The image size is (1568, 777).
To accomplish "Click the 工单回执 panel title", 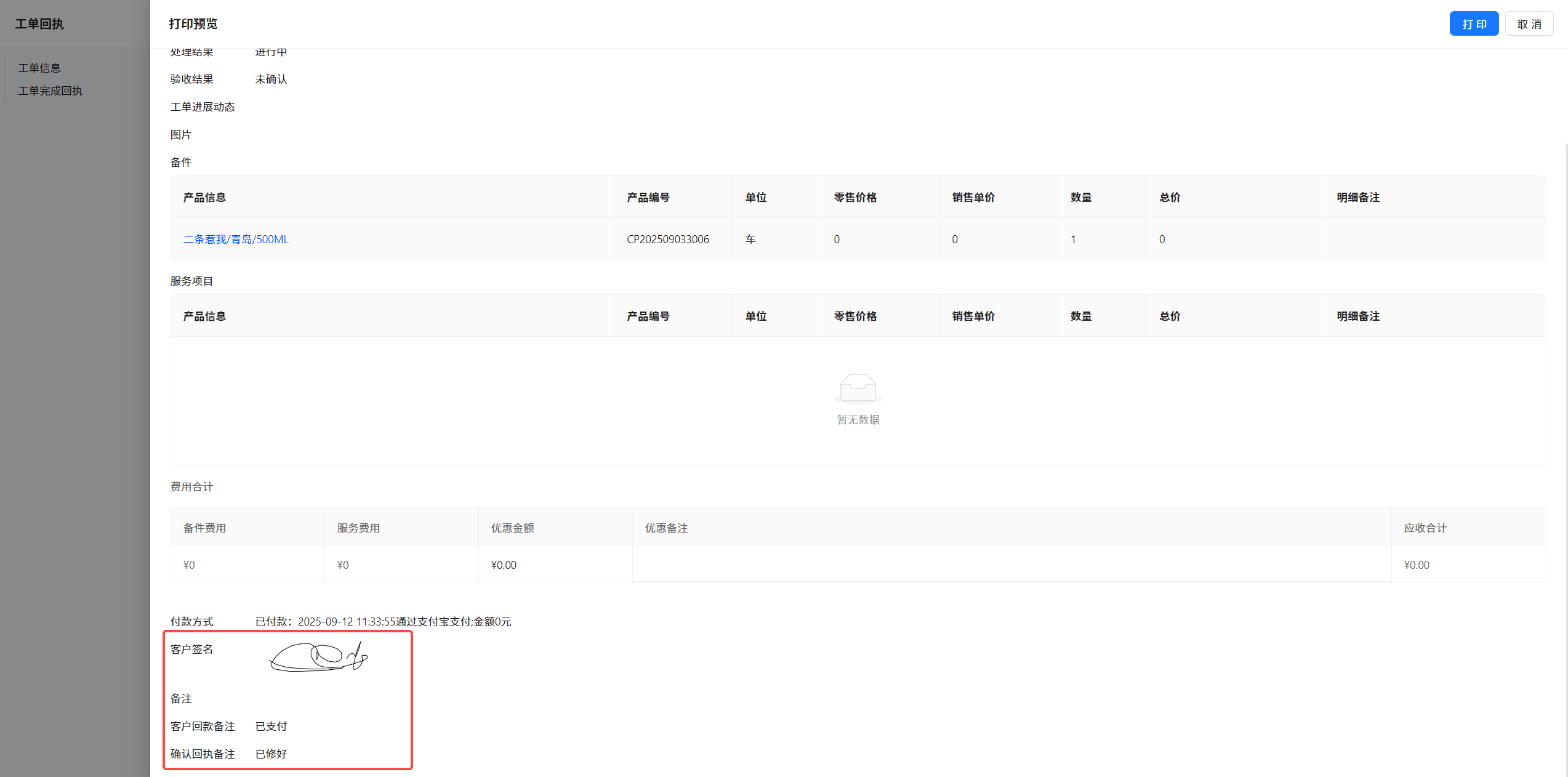I will click(39, 24).
